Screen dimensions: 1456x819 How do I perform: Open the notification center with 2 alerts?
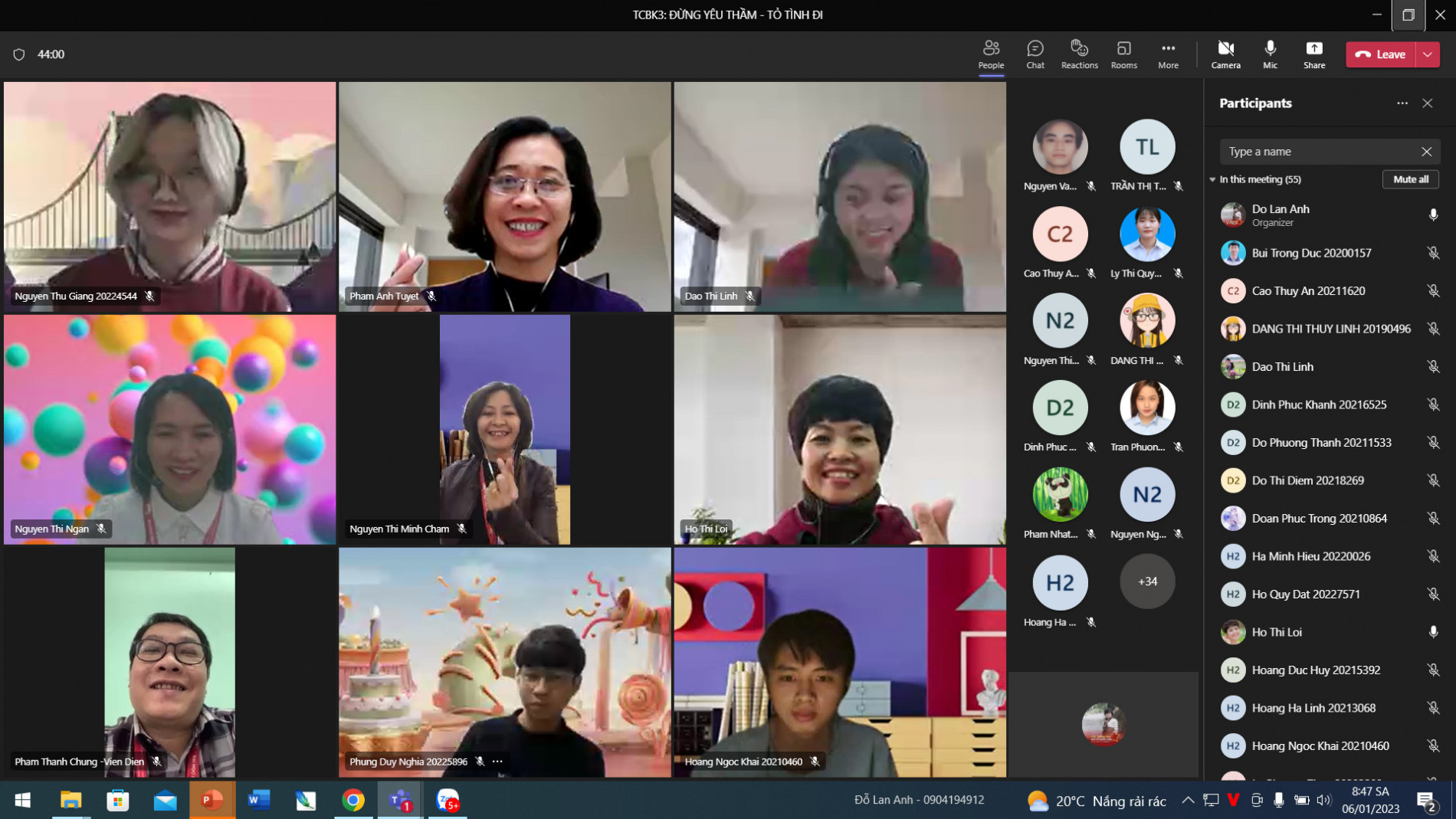pyautogui.click(x=1428, y=802)
